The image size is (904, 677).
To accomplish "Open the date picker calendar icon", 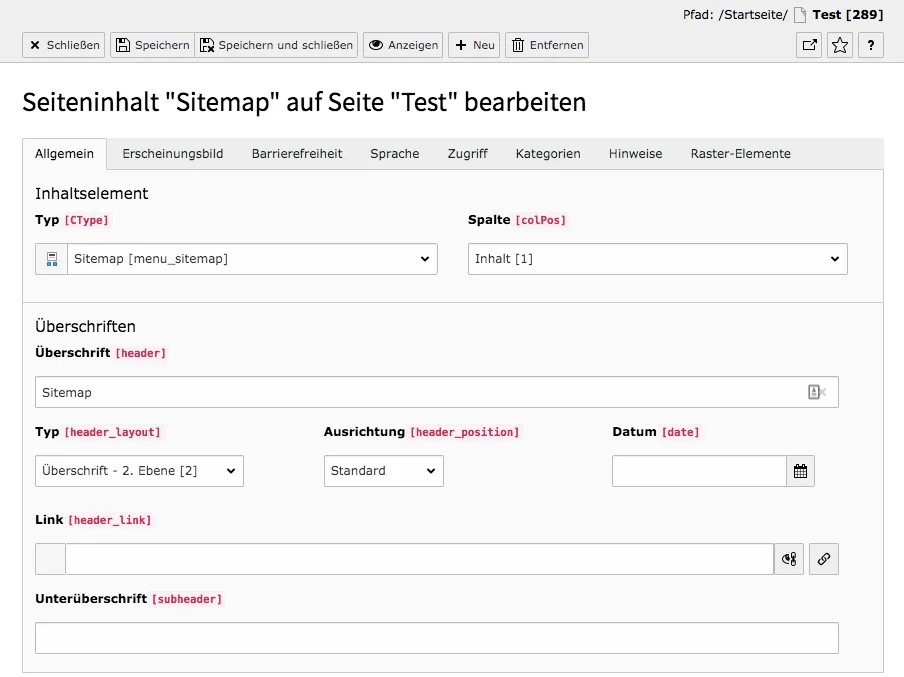I will [800, 470].
